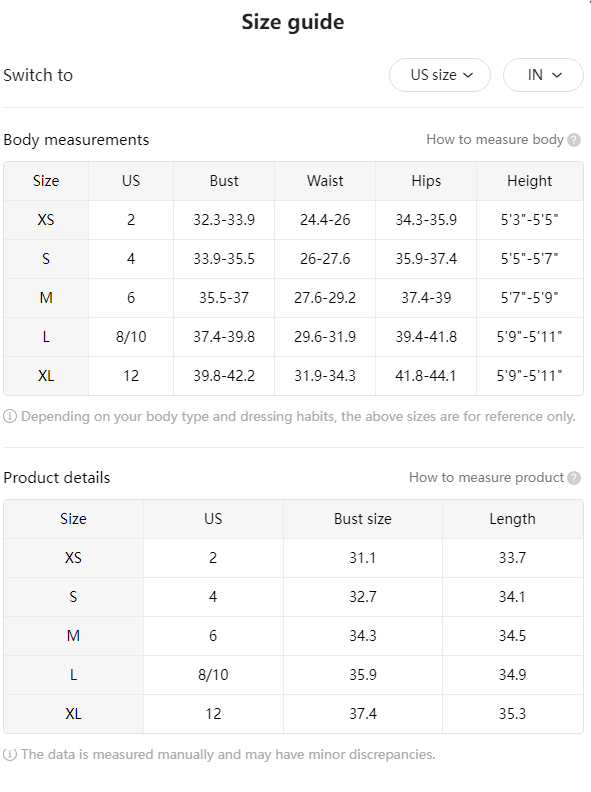Open the How to measure body link

click(x=495, y=139)
